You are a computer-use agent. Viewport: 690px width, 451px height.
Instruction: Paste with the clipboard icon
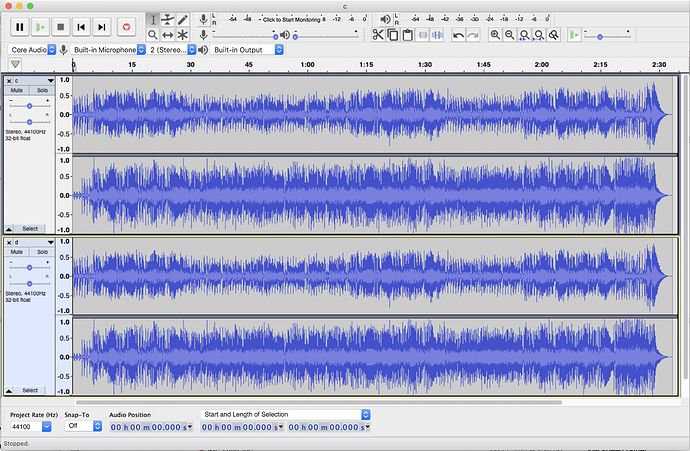point(407,35)
